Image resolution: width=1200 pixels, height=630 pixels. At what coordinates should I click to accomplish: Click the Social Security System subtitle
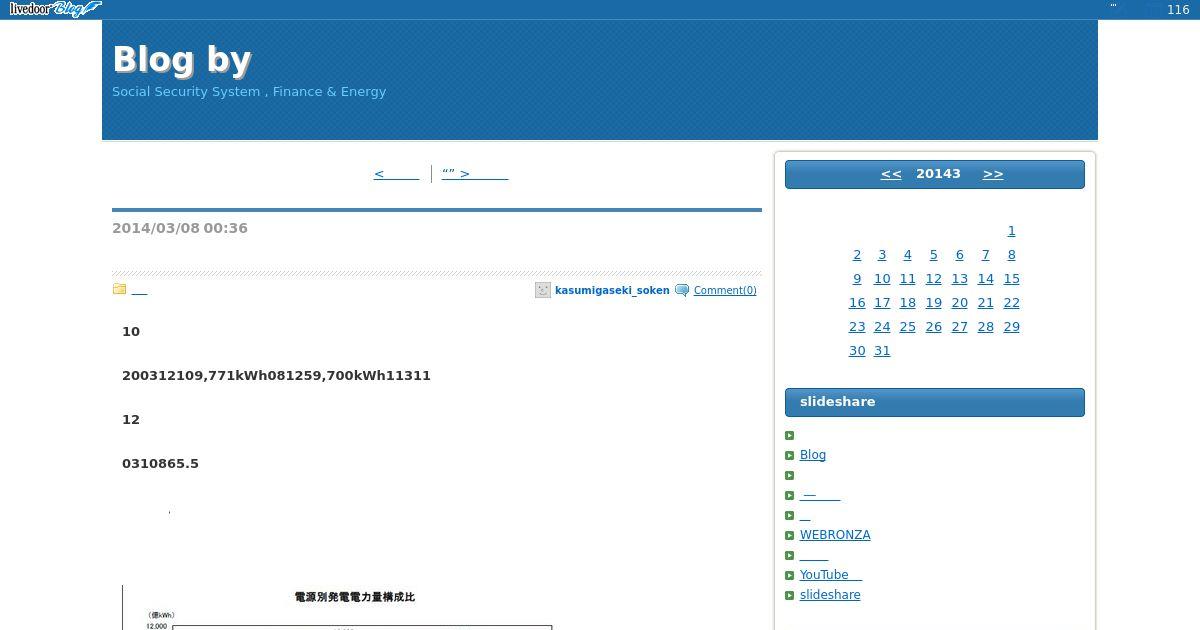coord(249,92)
